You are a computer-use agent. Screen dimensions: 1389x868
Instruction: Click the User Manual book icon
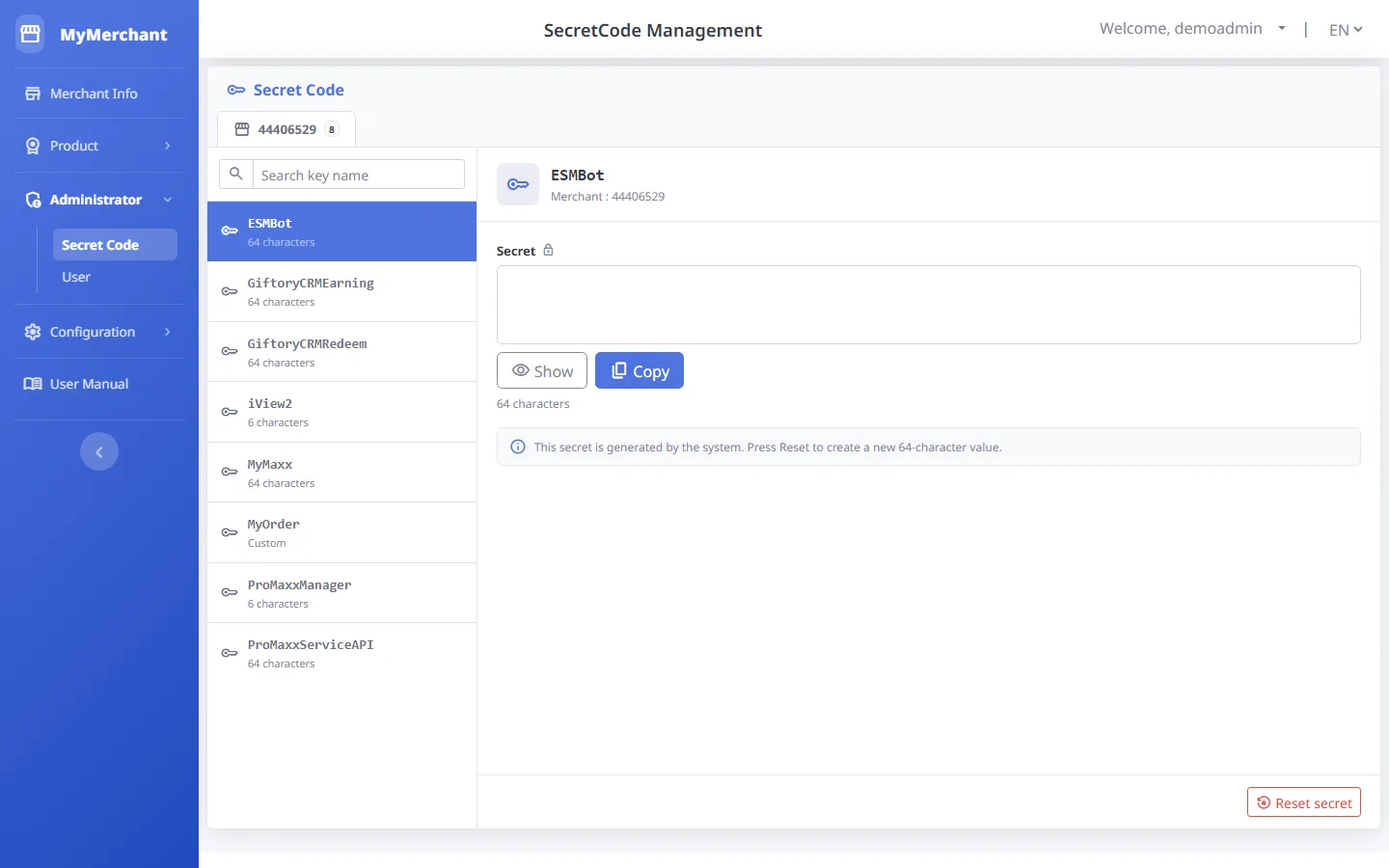pos(33,384)
